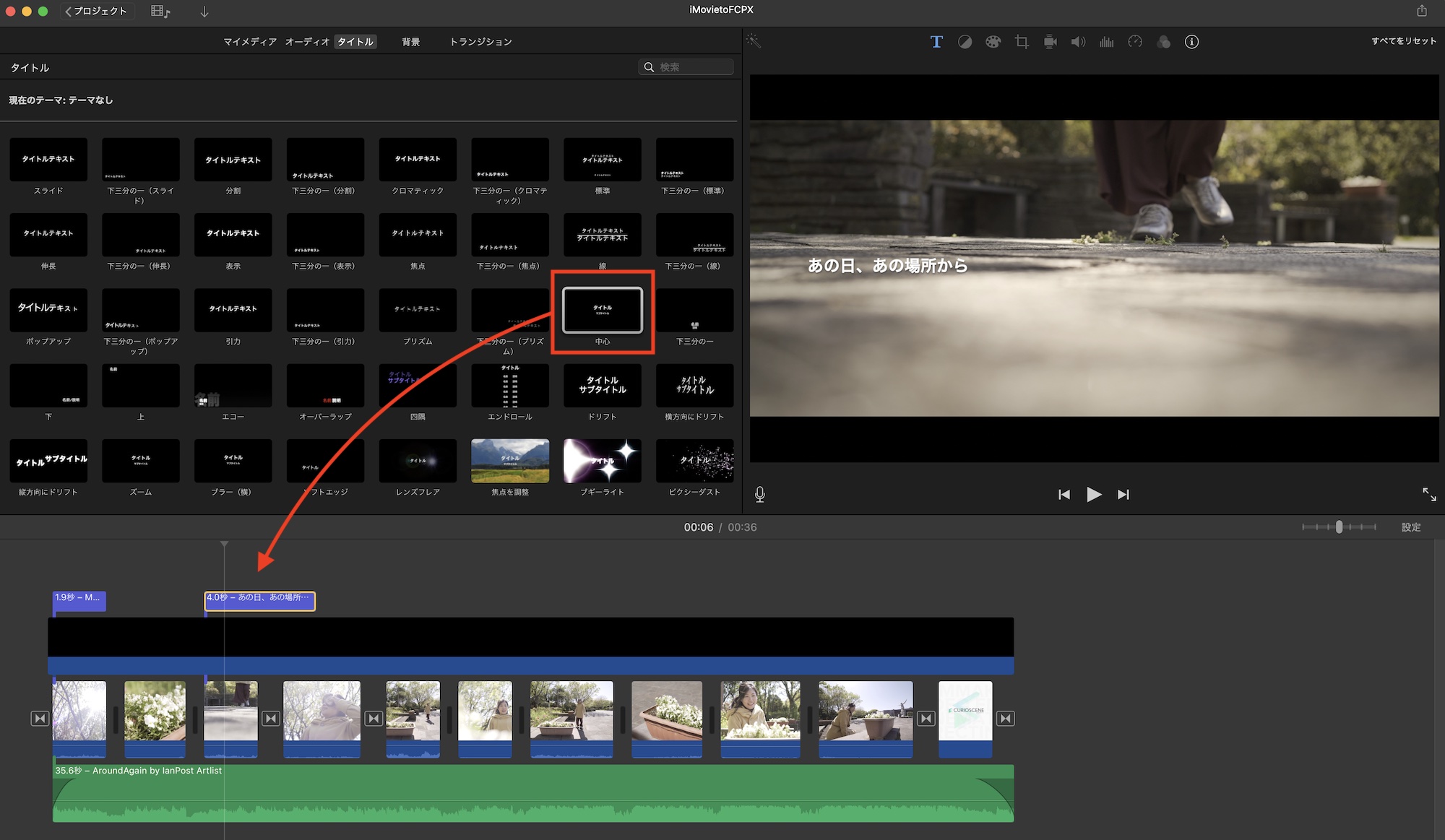Open the share export menu
The width and height of the screenshot is (1445, 840).
1421,11
